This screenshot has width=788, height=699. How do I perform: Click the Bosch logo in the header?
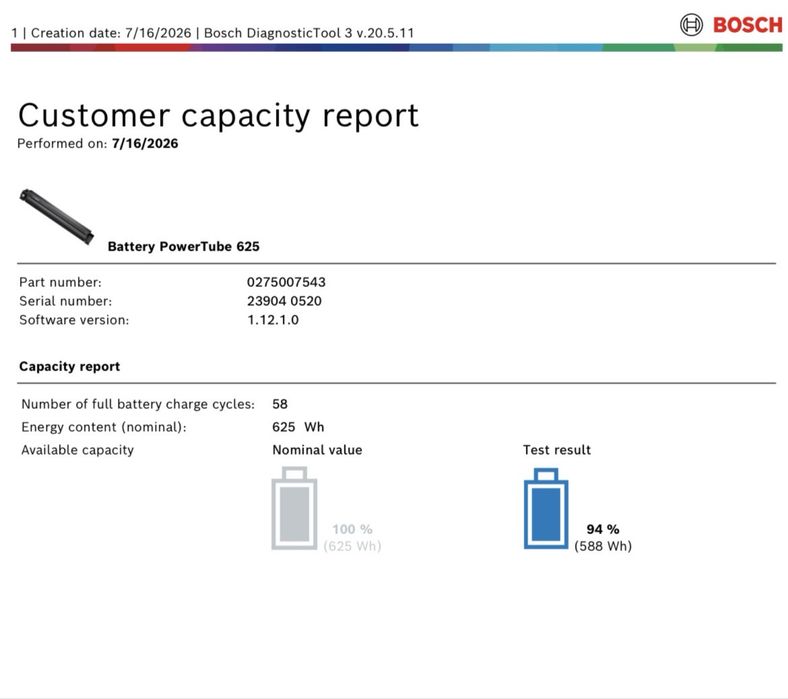(731, 25)
